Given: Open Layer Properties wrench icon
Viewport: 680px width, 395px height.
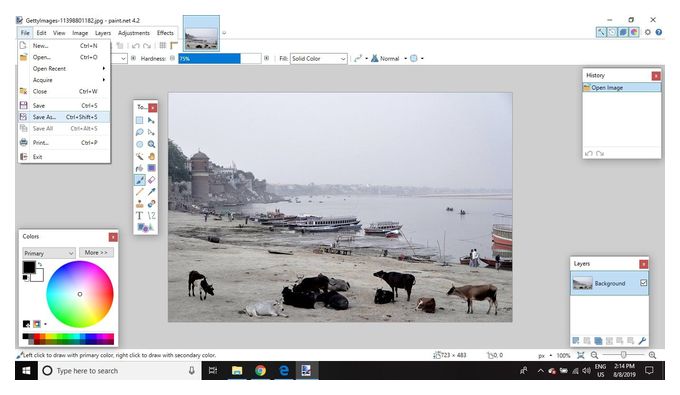Looking at the screenshot, I should click(x=642, y=341).
